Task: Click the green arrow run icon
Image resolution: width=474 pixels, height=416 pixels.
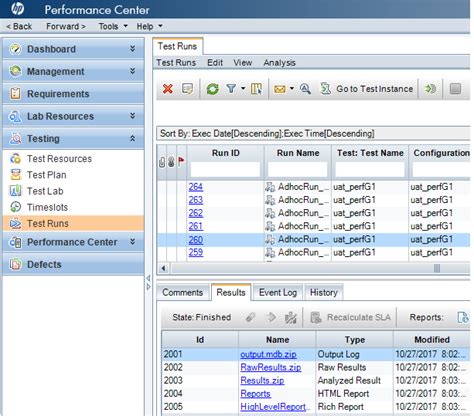Action: point(430,89)
